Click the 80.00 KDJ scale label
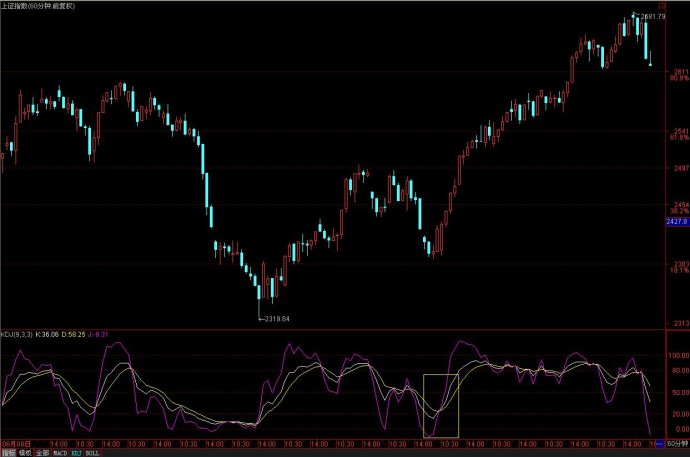Viewport: 690px width, 457px height. click(x=680, y=371)
